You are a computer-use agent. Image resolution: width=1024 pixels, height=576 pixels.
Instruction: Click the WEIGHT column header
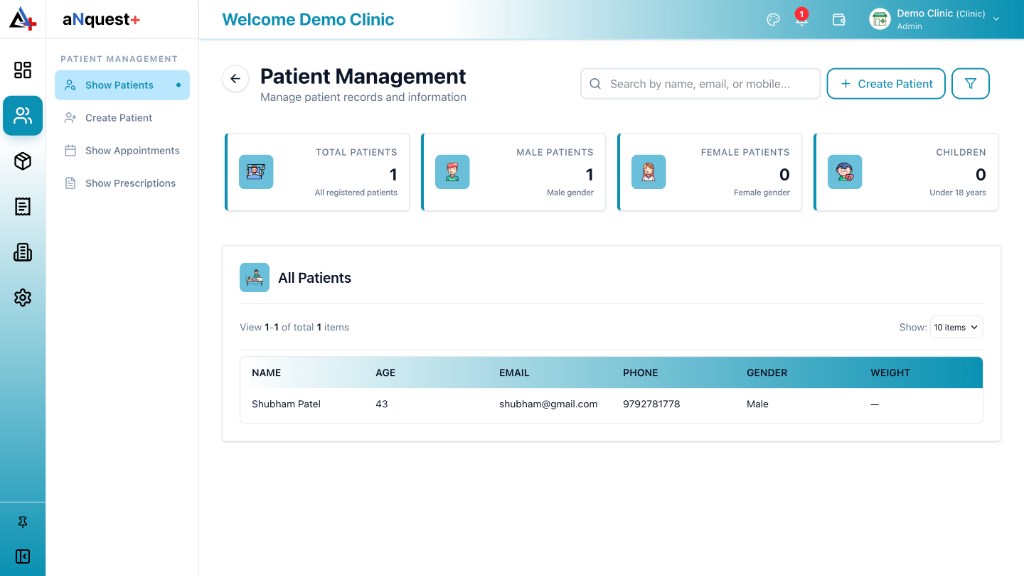tap(890, 373)
